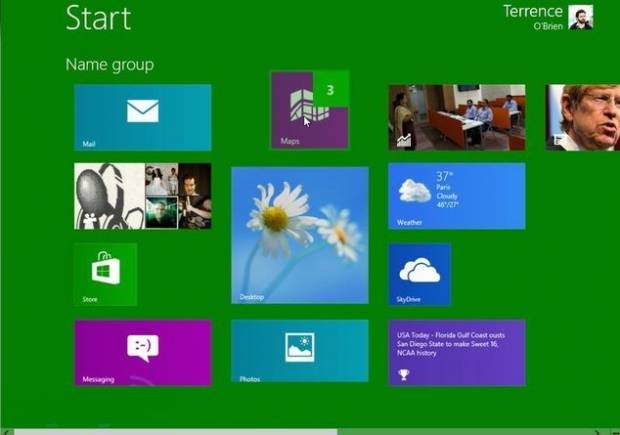The width and height of the screenshot is (620, 435).
Task: Click the 37° temperature reading
Action: [444, 176]
